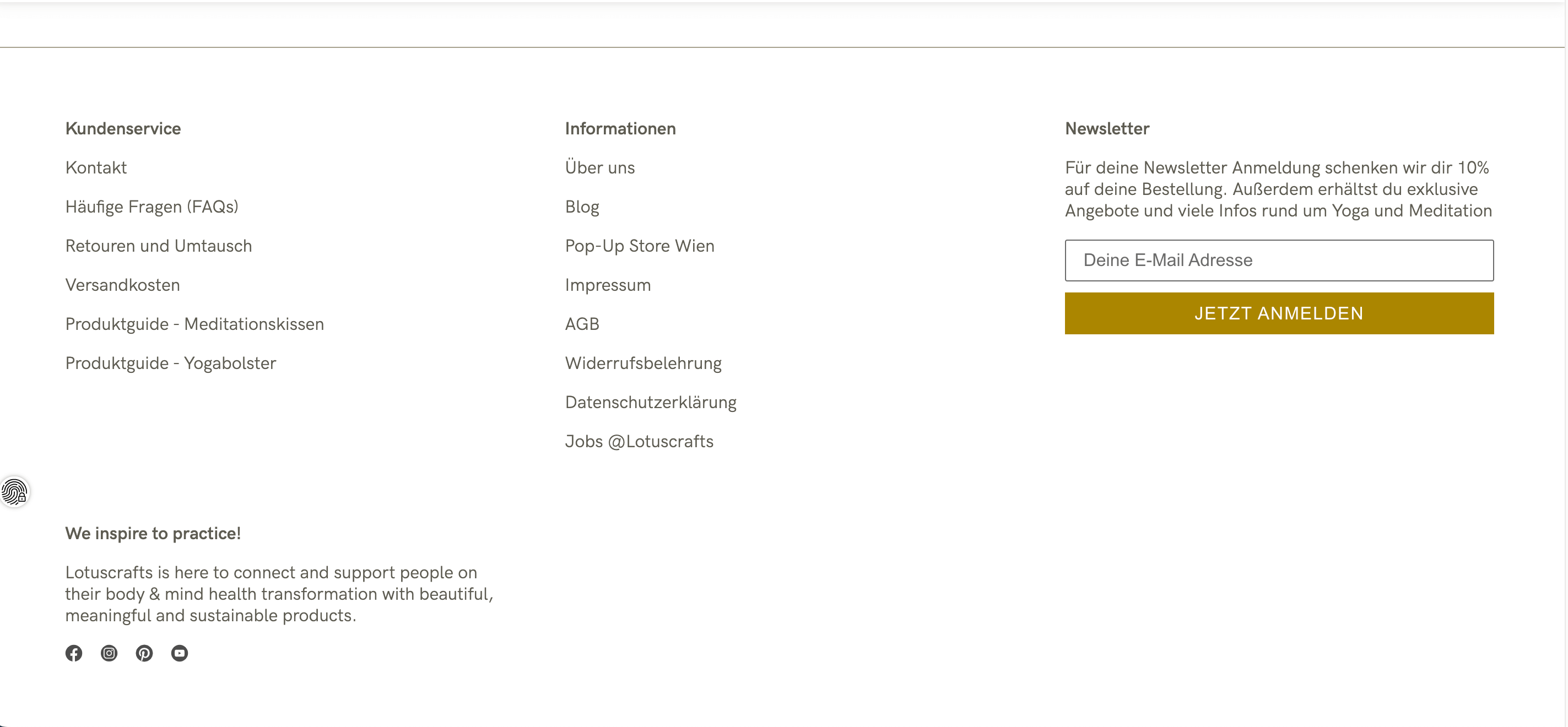Click the newsletter 10% discount description
This screenshot has height=727, width=1568.
(x=1278, y=189)
